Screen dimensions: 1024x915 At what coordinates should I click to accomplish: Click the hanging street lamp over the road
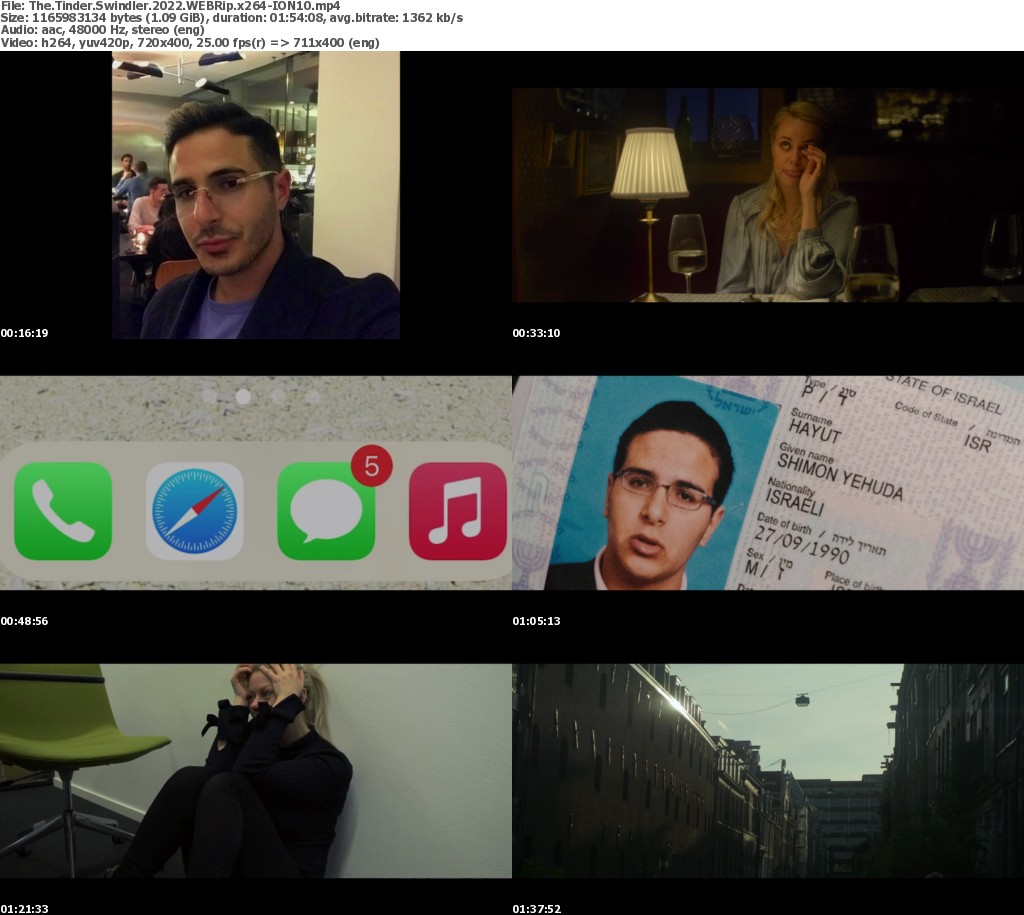tap(802, 700)
